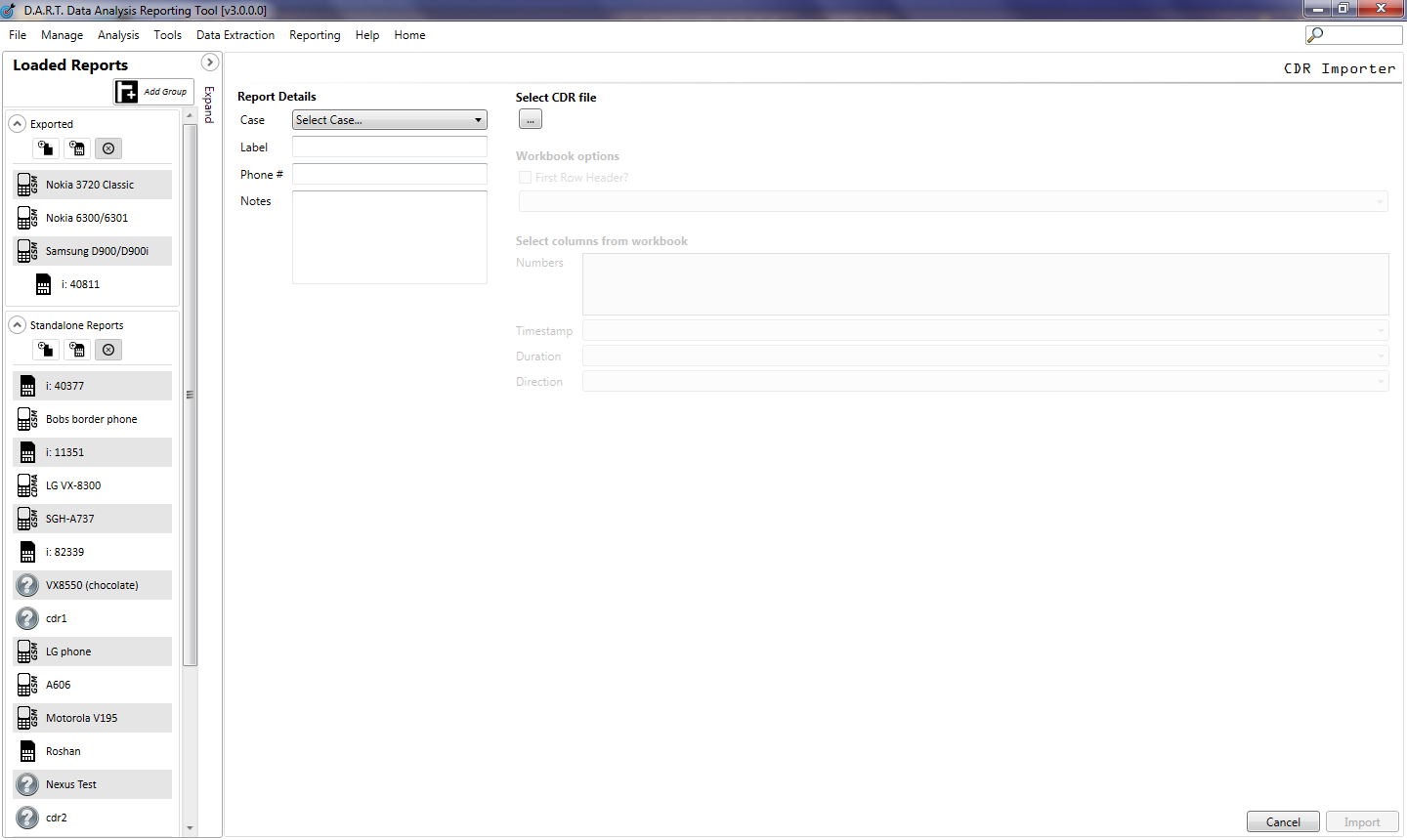The image size is (1407, 840).
Task: Select the 'Motorola V195' report label
Action: tap(81, 718)
